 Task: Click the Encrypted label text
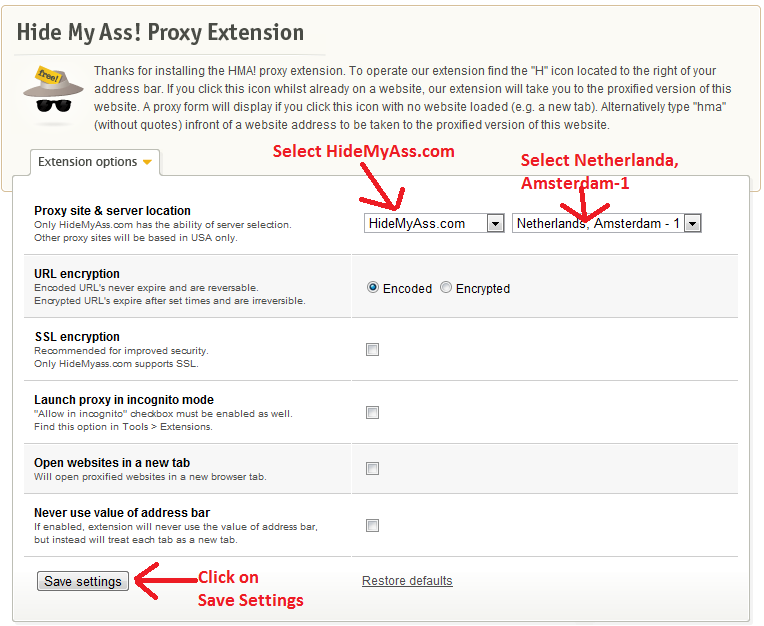[483, 288]
